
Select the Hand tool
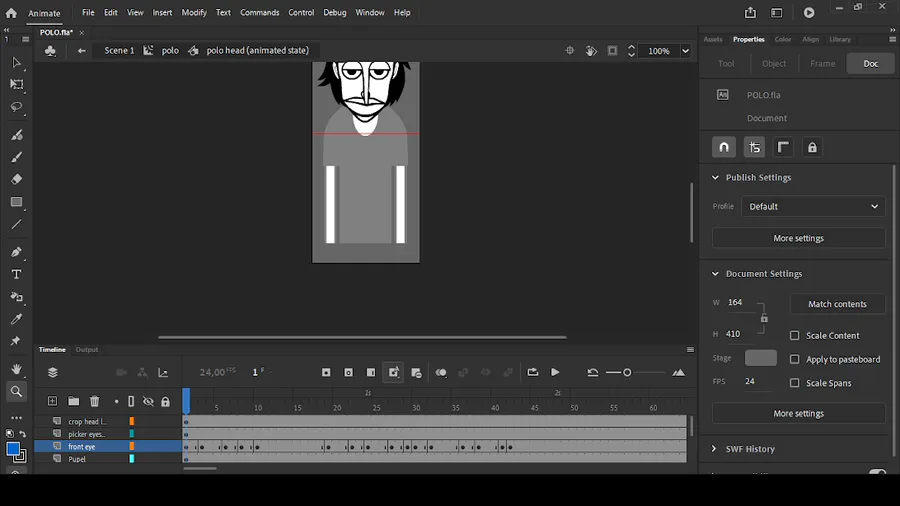[16, 370]
